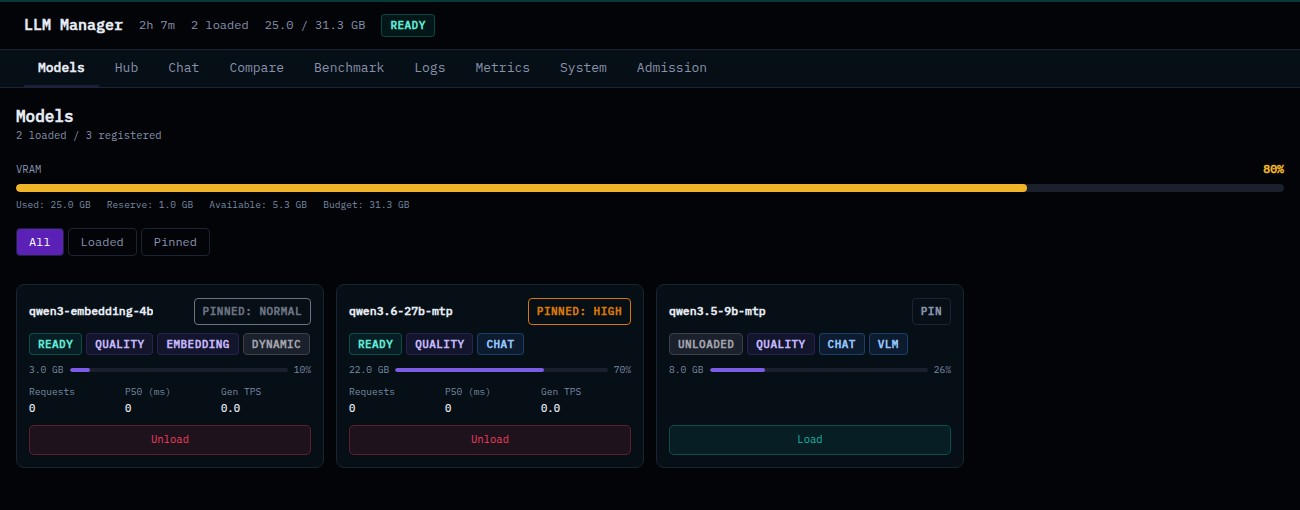
Task: Click the CHAT tag on qwen3.6-27b-mtp
Action: tap(500, 344)
